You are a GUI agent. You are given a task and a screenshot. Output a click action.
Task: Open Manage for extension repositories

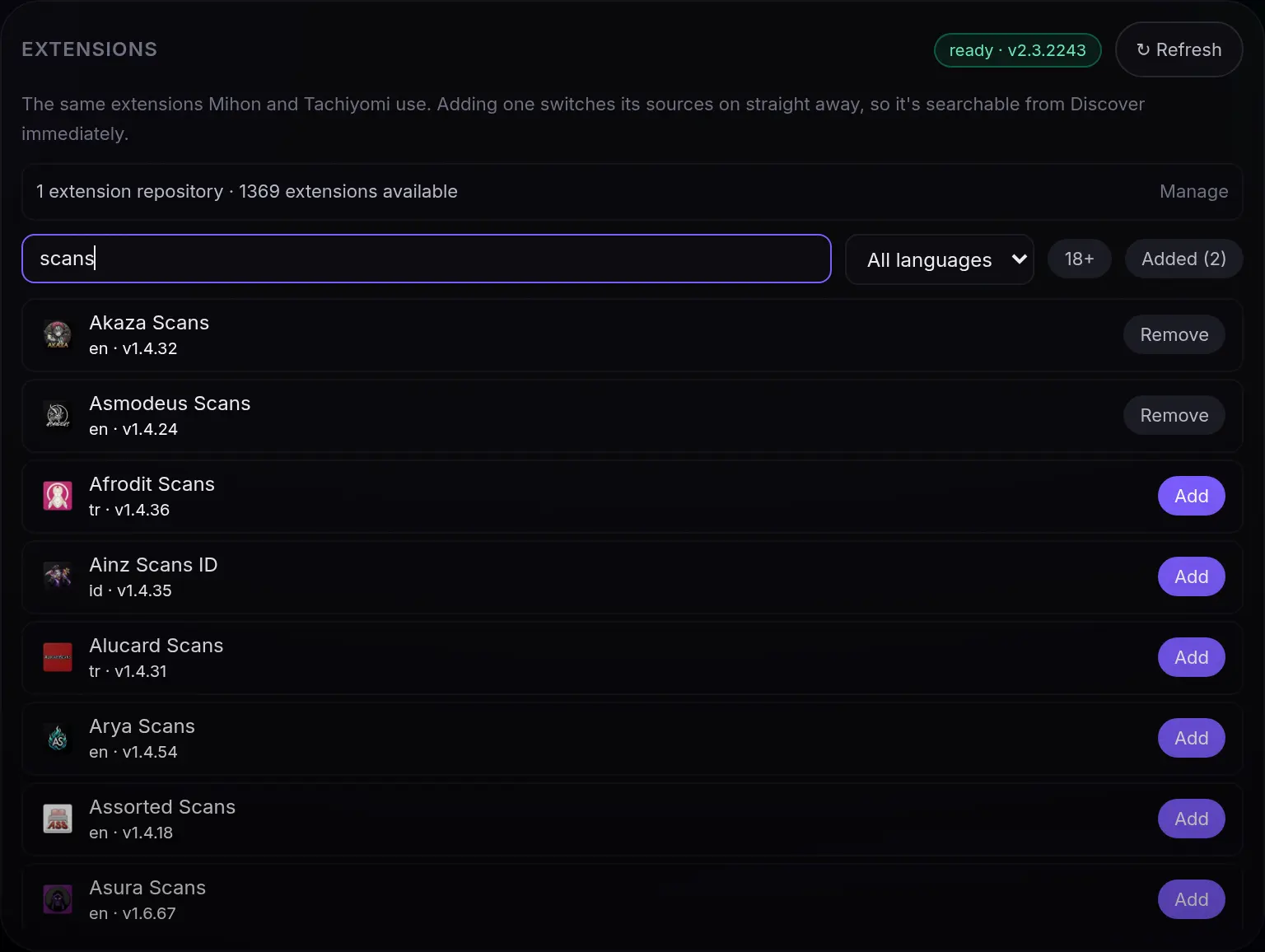pyautogui.click(x=1193, y=191)
